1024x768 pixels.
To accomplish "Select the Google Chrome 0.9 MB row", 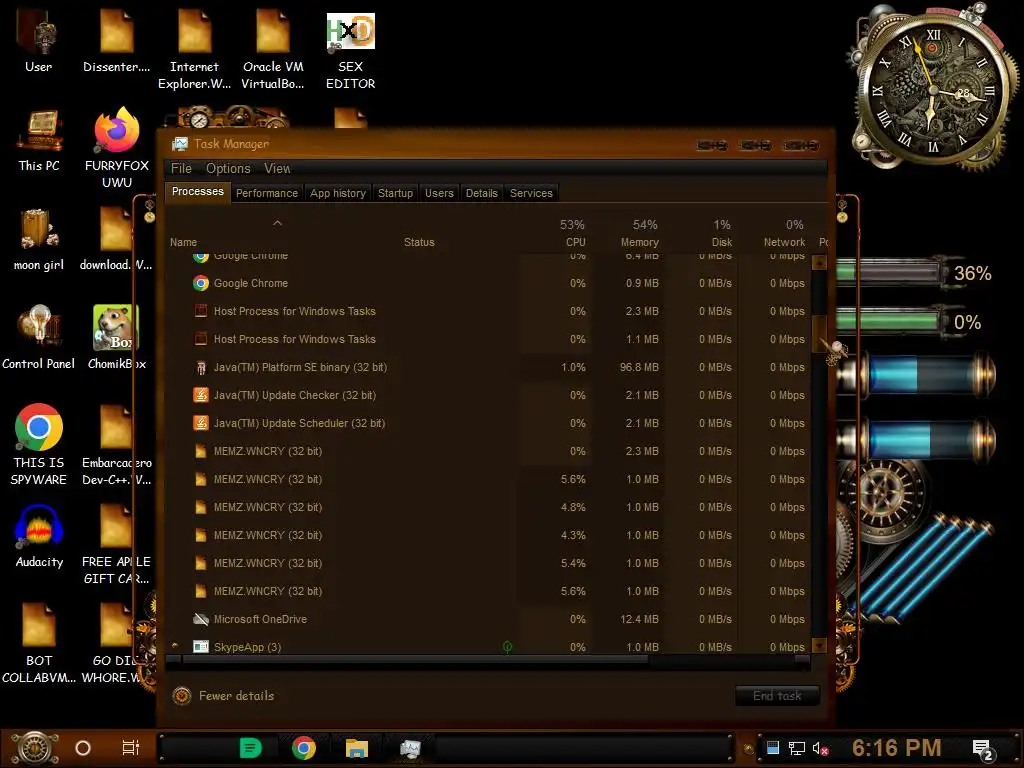I will [x=487, y=283].
